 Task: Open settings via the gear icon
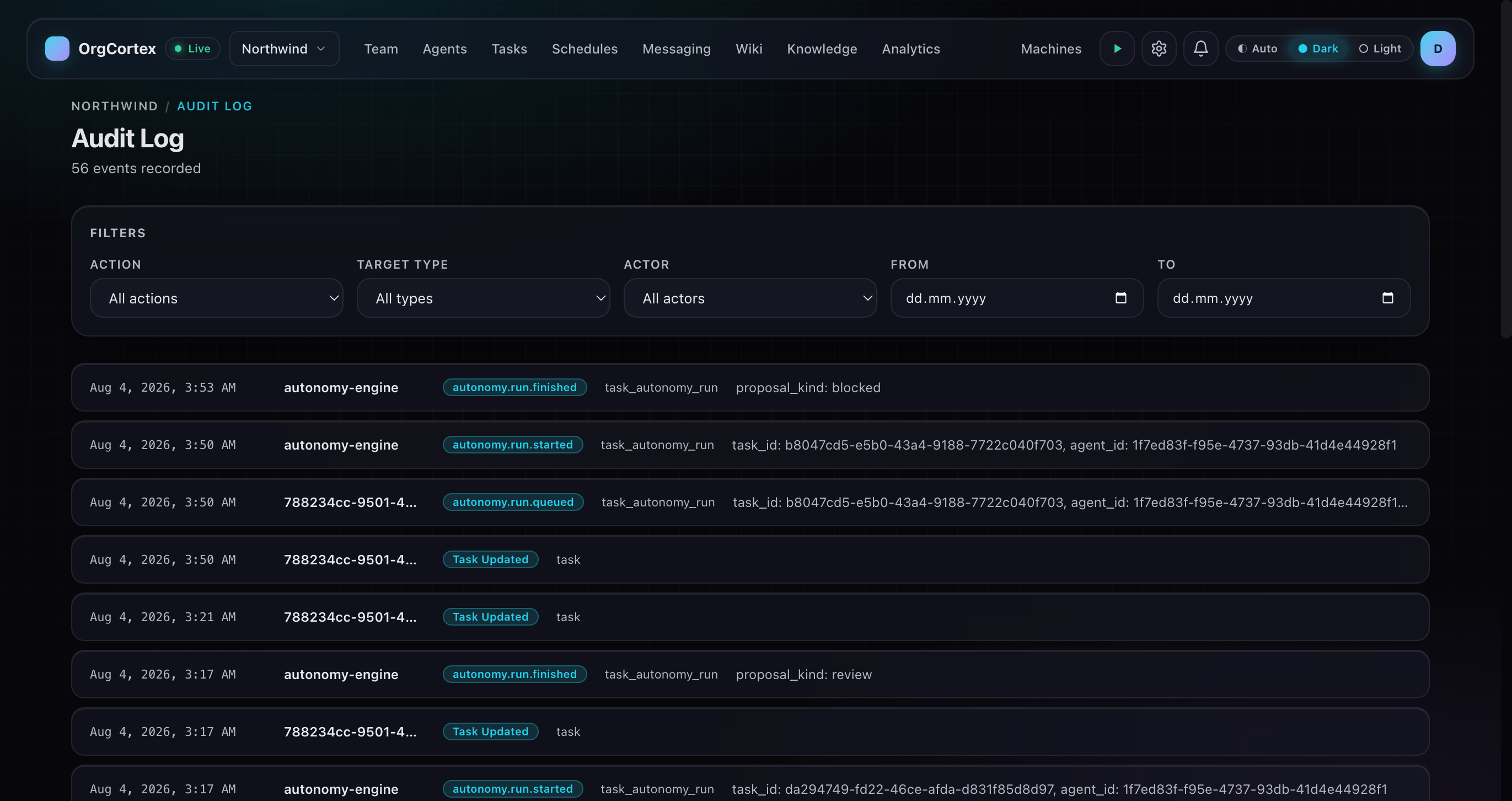pyautogui.click(x=1159, y=49)
